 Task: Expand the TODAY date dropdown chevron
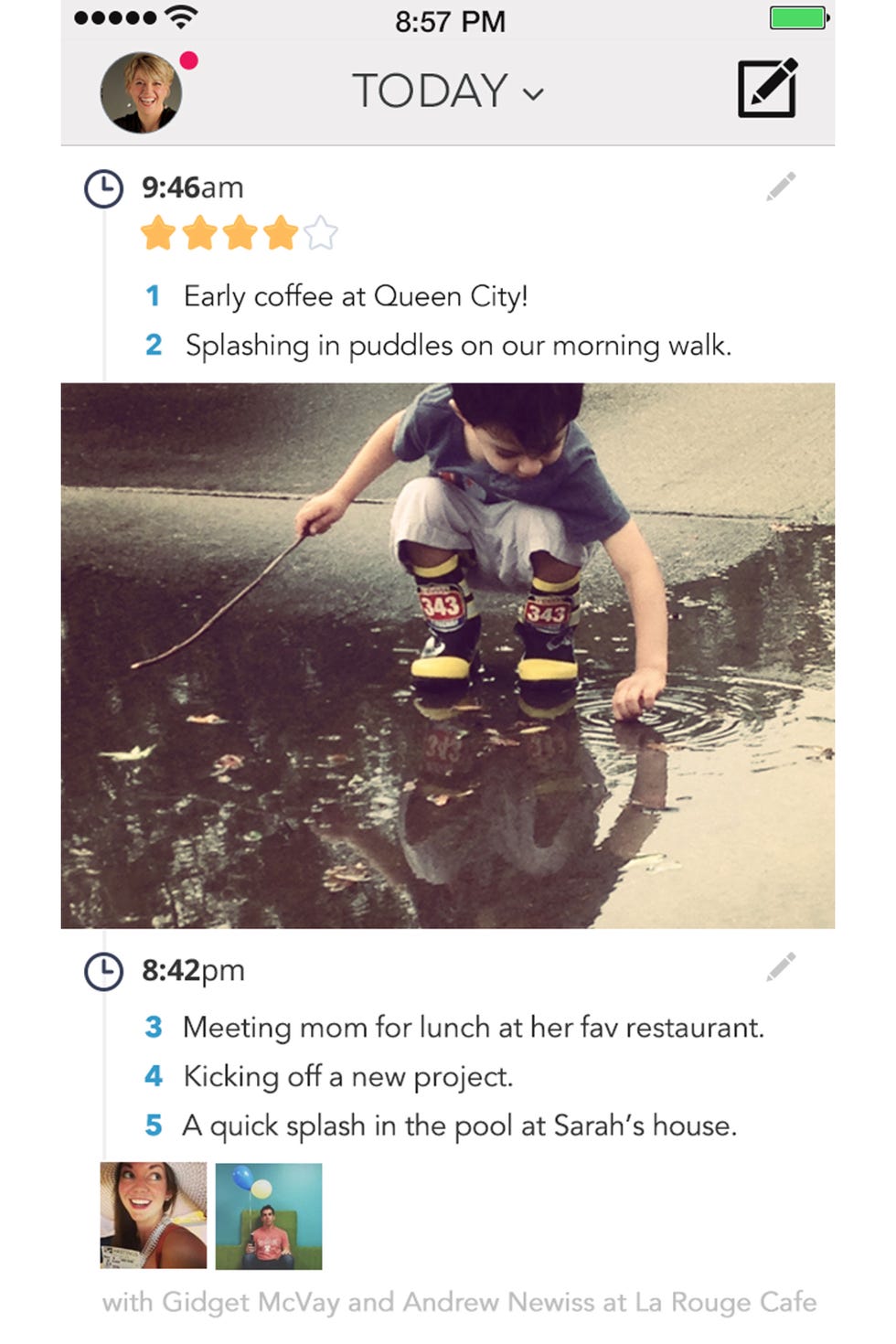coord(533,93)
